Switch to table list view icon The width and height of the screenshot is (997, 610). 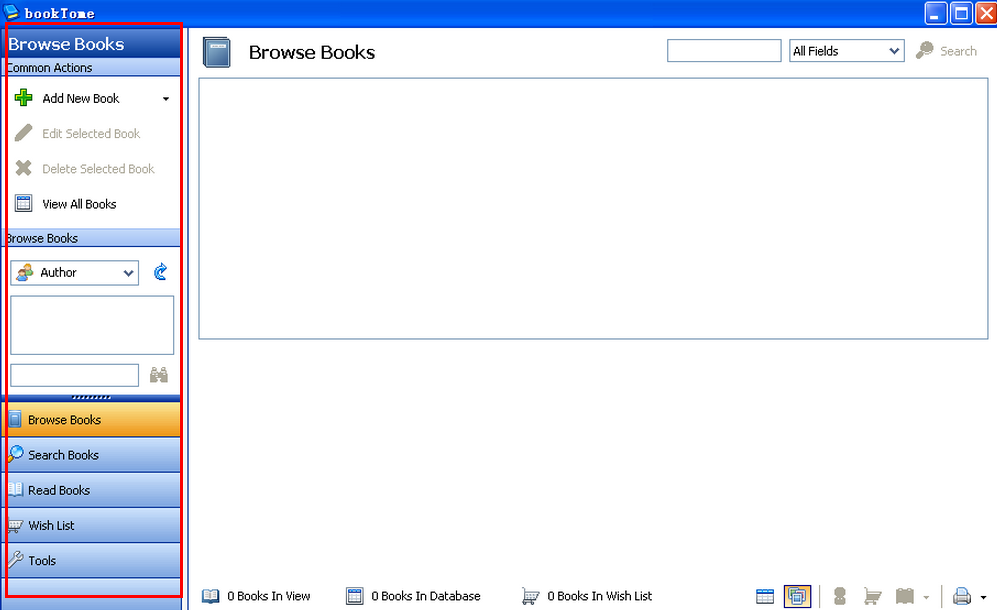pos(765,597)
